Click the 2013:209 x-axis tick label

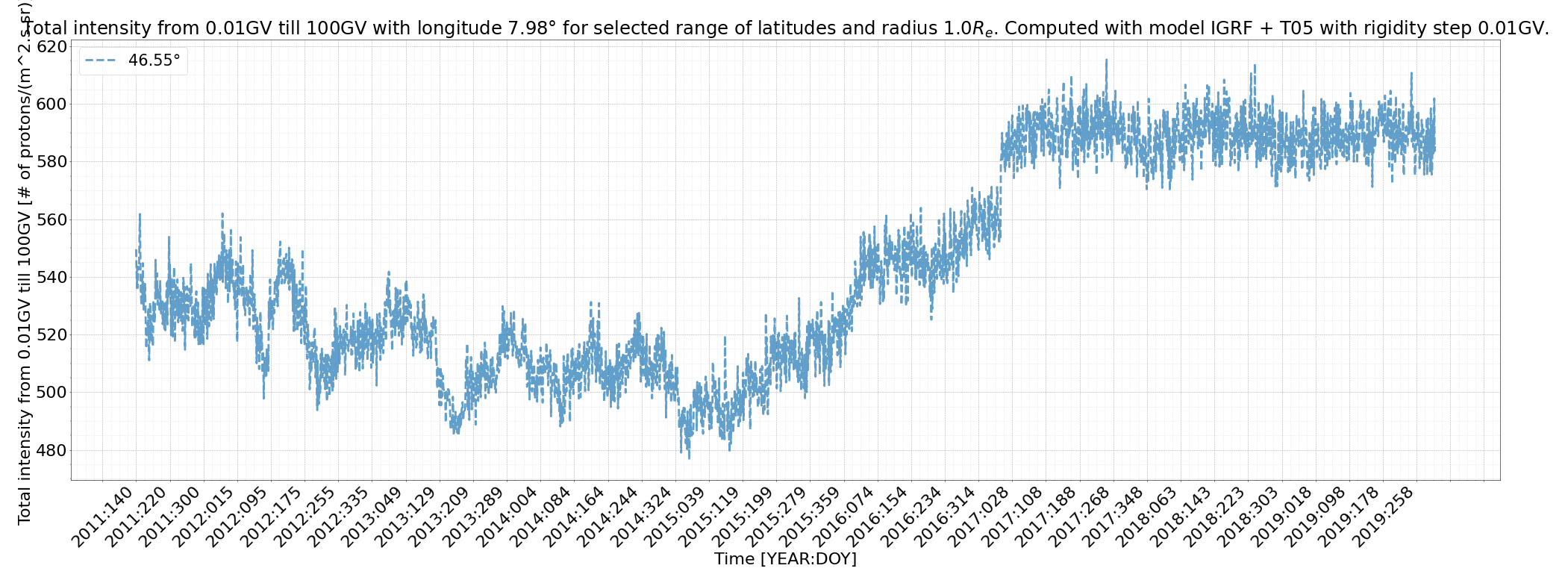tap(440, 516)
